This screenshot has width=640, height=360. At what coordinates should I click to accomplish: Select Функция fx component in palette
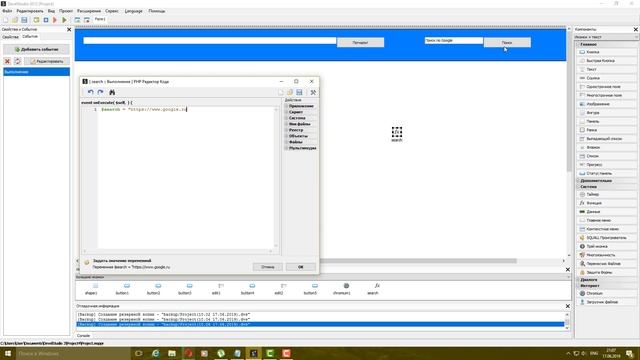coord(606,203)
